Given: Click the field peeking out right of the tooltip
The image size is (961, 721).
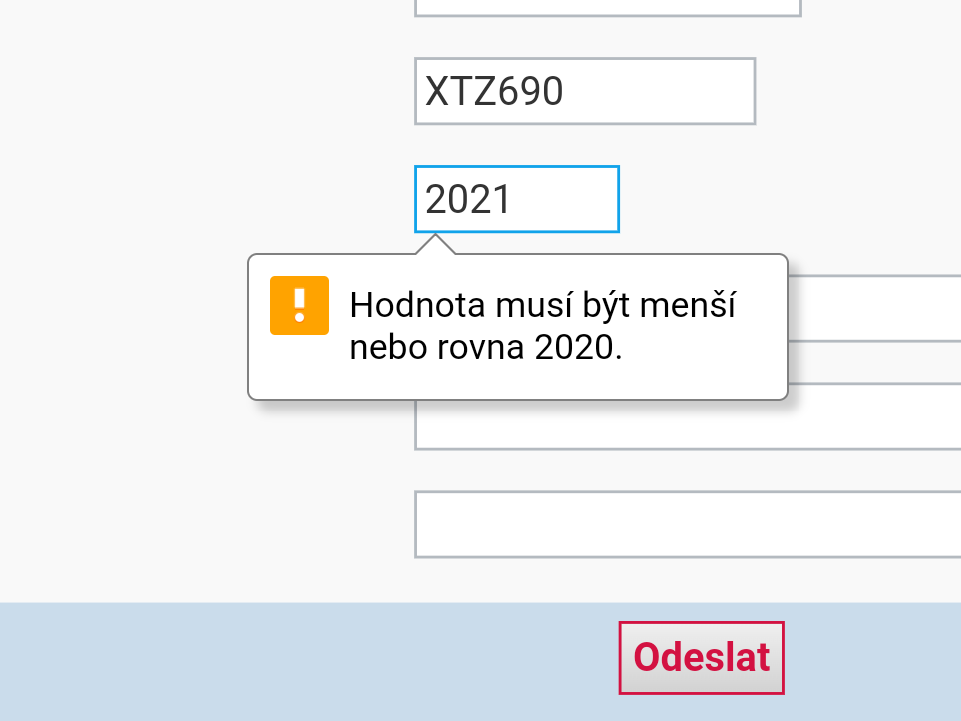Looking at the screenshot, I should point(874,308).
